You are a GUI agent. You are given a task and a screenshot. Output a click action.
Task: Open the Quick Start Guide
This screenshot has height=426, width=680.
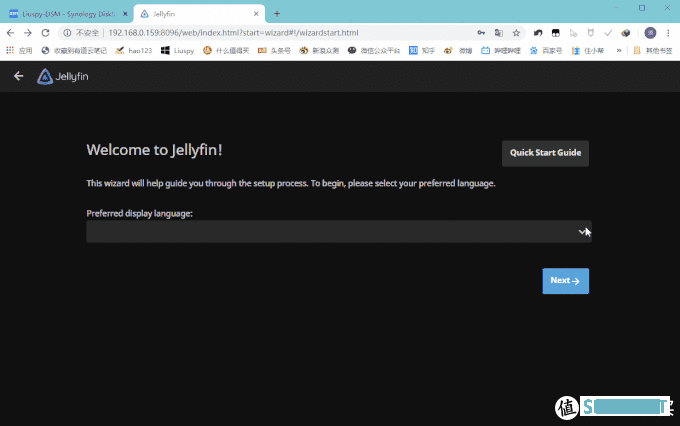tap(545, 153)
